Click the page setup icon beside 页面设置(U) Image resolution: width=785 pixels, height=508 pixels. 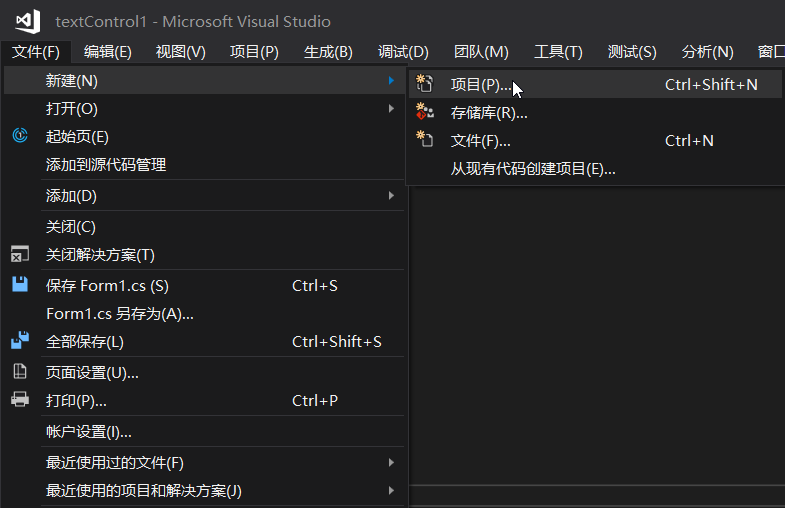pyautogui.click(x=20, y=371)
